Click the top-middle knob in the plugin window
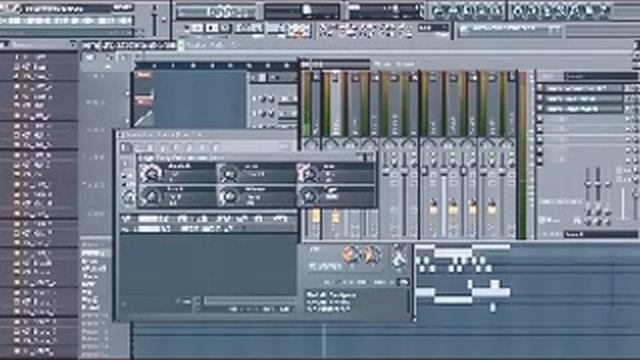 pos(229,174)
